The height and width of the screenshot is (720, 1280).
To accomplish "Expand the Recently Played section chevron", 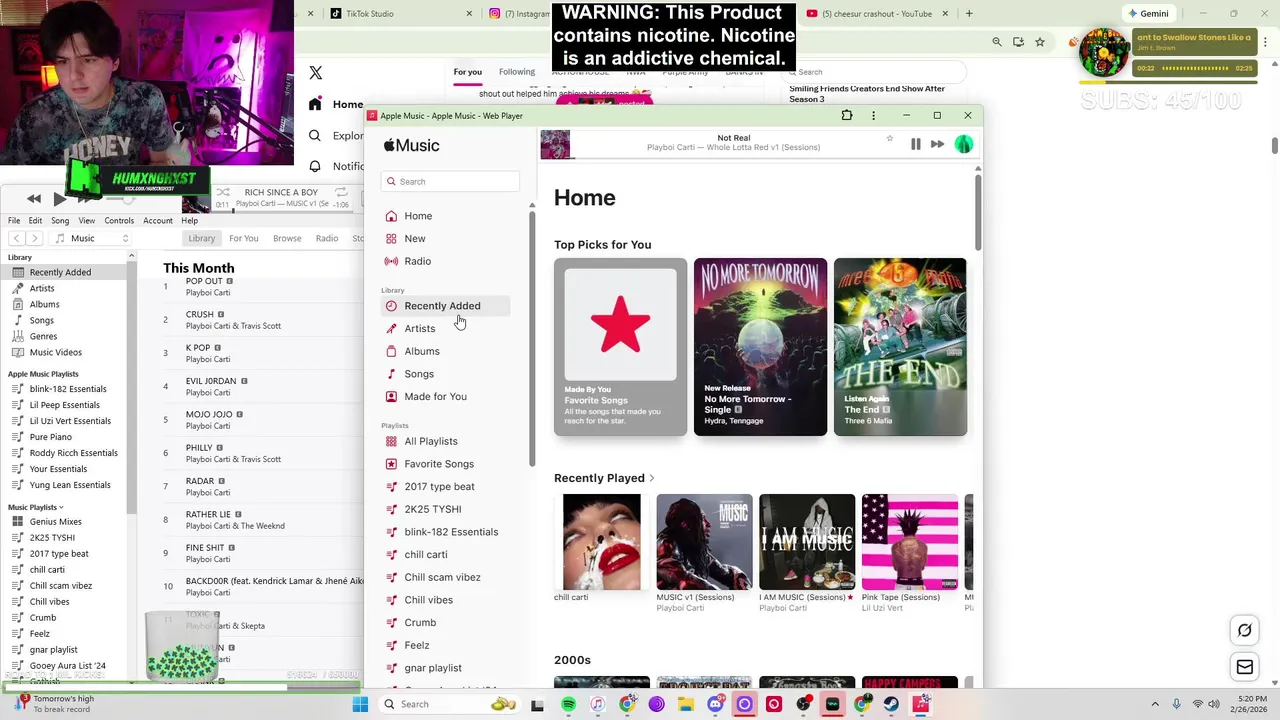I will pos(651,478).
